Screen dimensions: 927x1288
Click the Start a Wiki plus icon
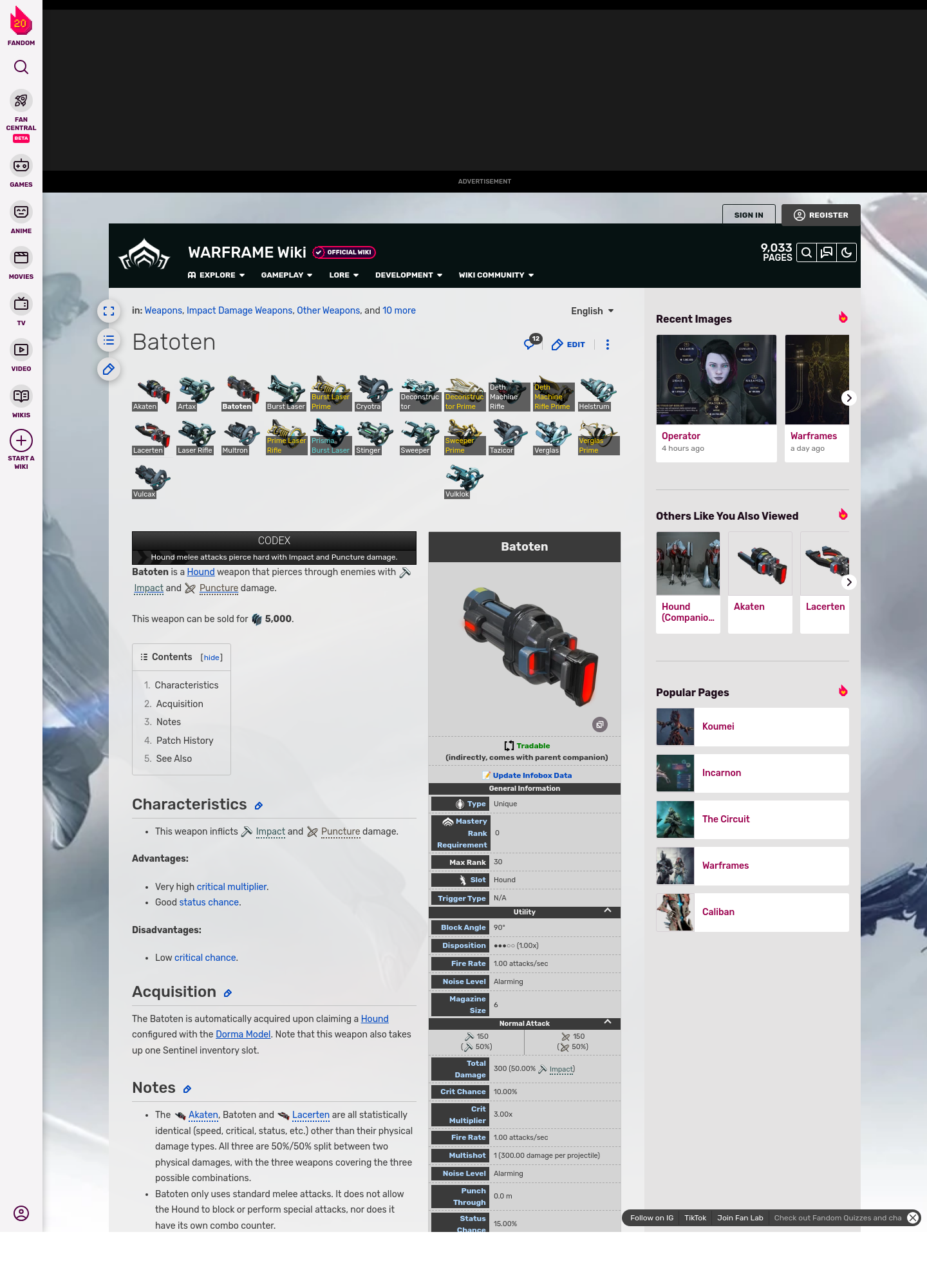(x=21, y=440)
